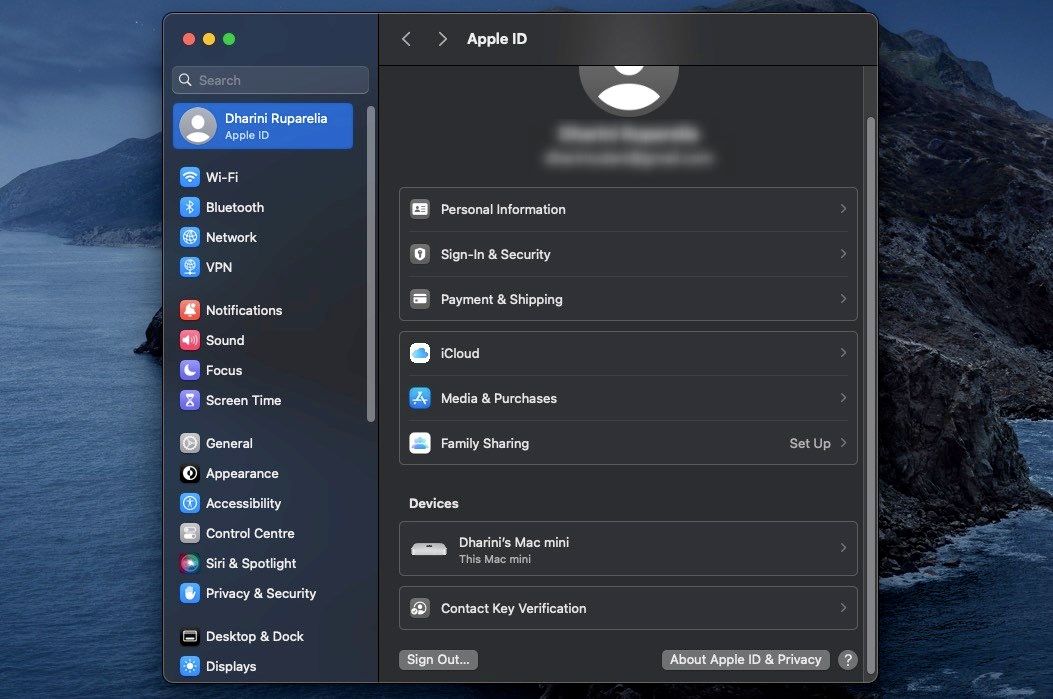Click the Personal Information card icon
The image size is (1053, 699).
click(x=420, y=209)
